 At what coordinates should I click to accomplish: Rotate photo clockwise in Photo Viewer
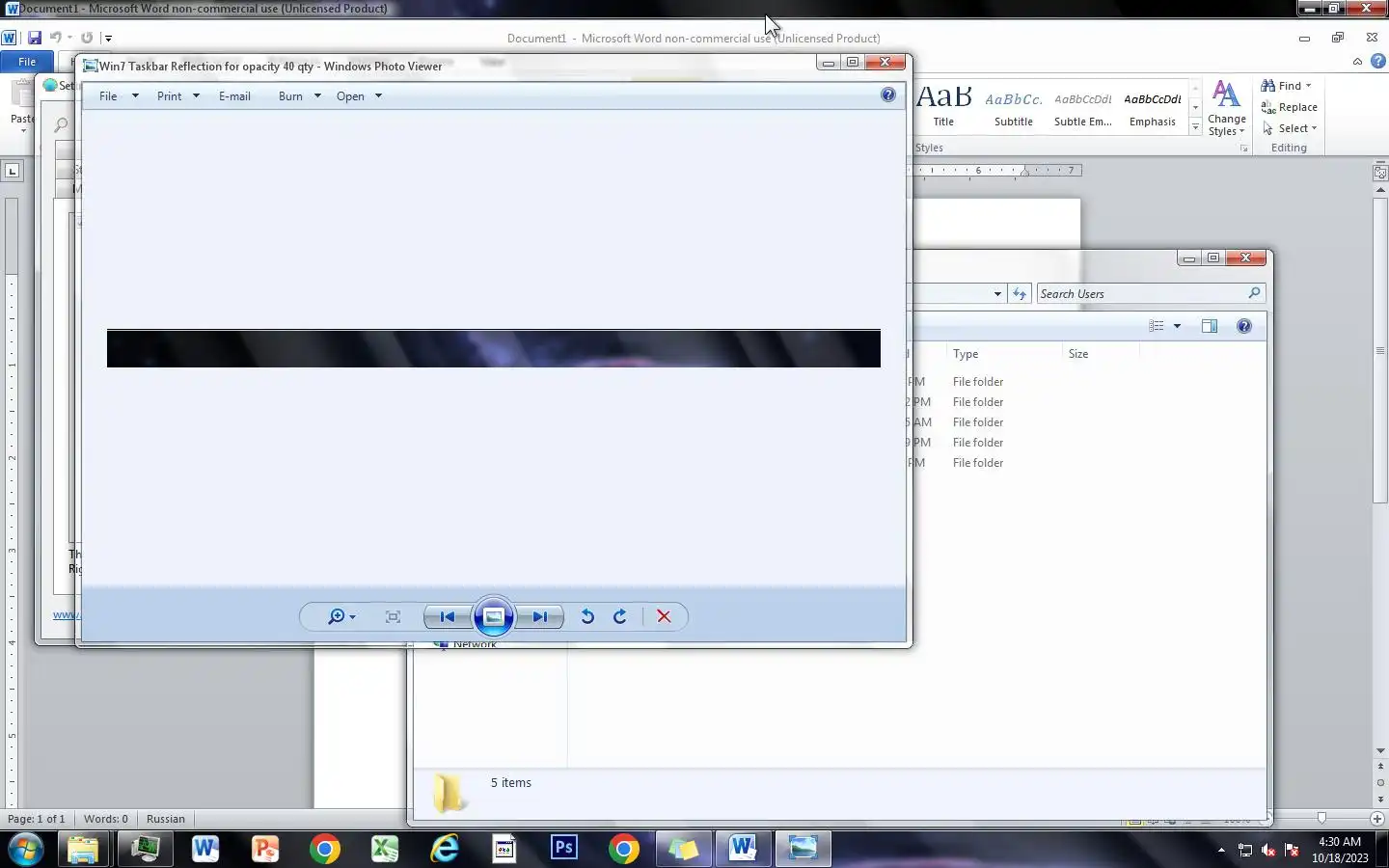(620, 617)
